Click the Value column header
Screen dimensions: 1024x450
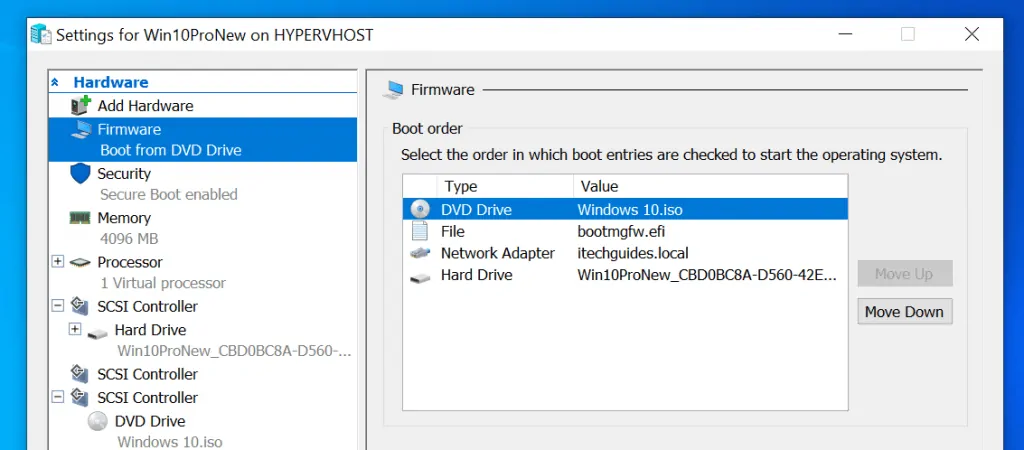(x=598, y=186)
